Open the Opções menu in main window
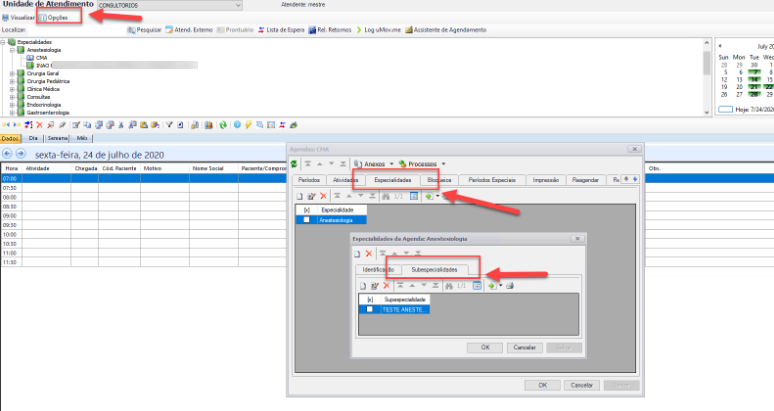The width and height of the screenshot is (774, 411). click(x=54, y=18)
